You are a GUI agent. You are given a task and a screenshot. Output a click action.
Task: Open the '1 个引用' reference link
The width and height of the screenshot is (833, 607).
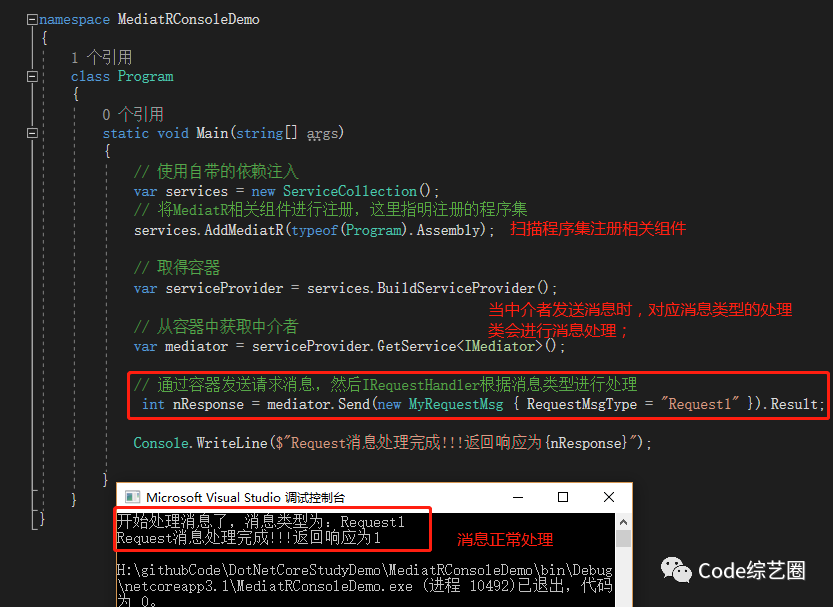point(101,57)
